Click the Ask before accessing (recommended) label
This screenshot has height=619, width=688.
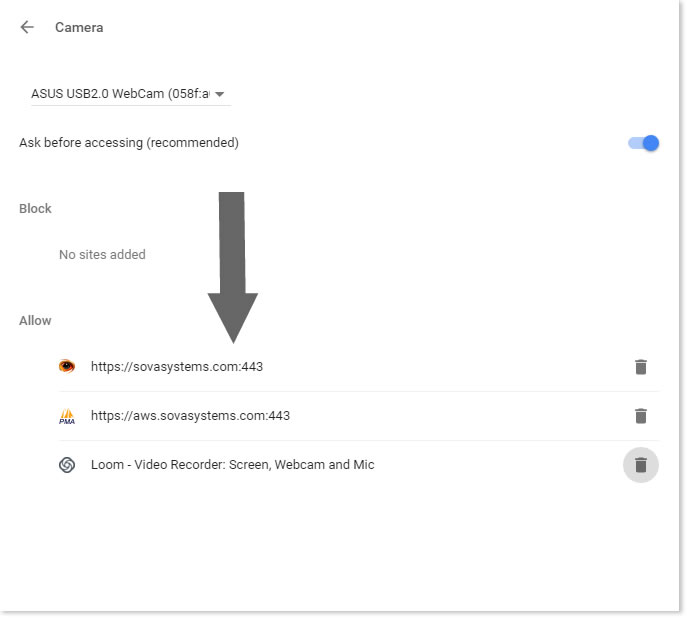coord(129,143)
